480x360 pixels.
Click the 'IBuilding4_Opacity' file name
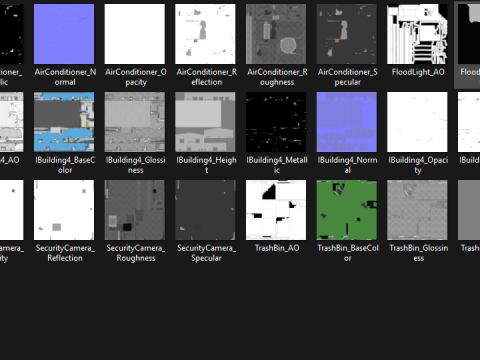pos(418,165)
